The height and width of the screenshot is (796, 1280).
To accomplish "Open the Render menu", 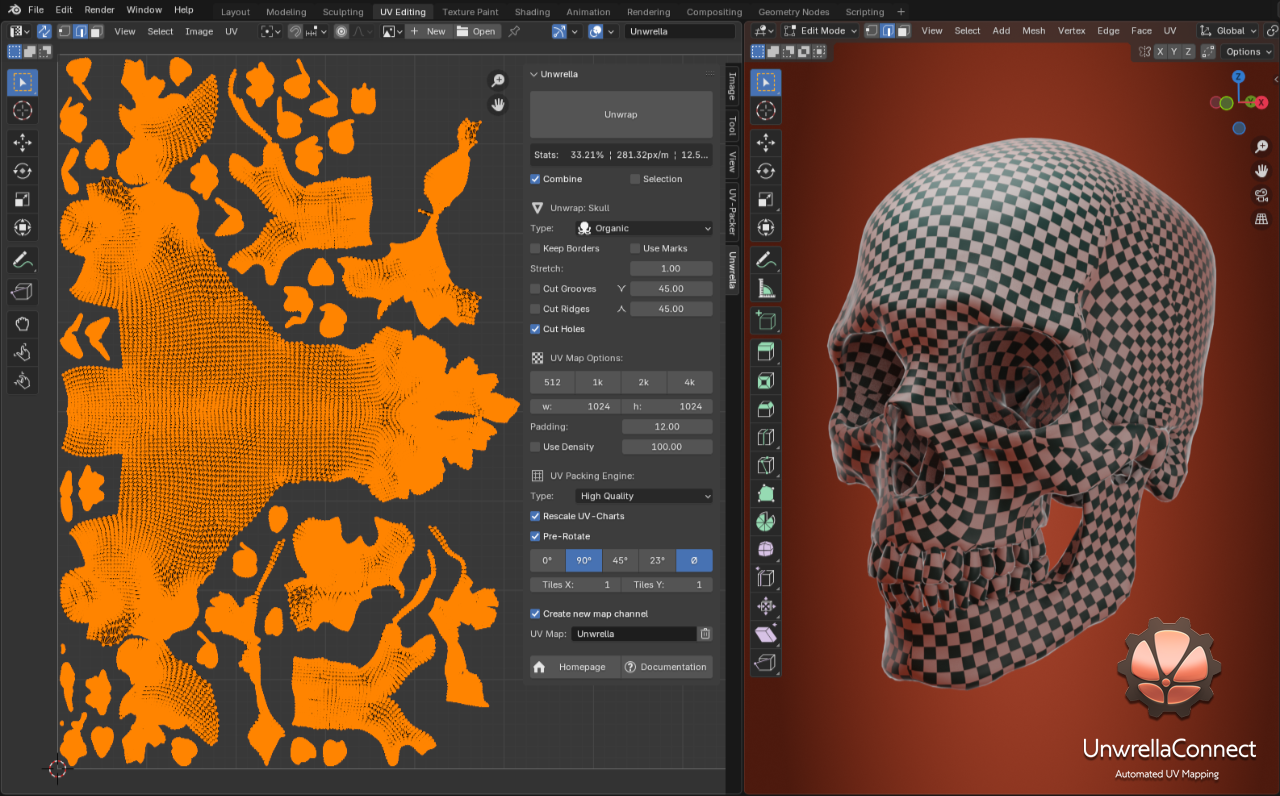I will pyautogui.click(x=99, y=10).
